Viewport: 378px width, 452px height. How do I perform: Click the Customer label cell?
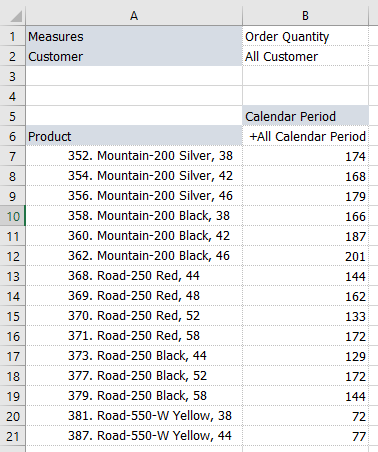point(134,56)
